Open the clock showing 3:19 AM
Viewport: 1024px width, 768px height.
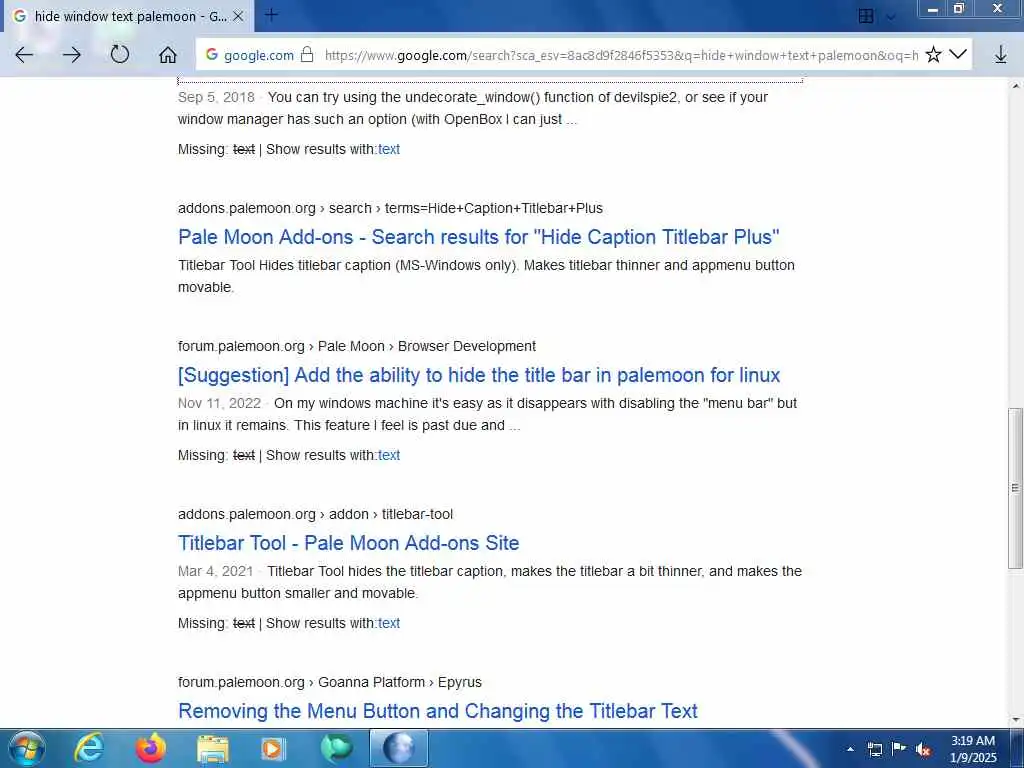tap(973, 749)
